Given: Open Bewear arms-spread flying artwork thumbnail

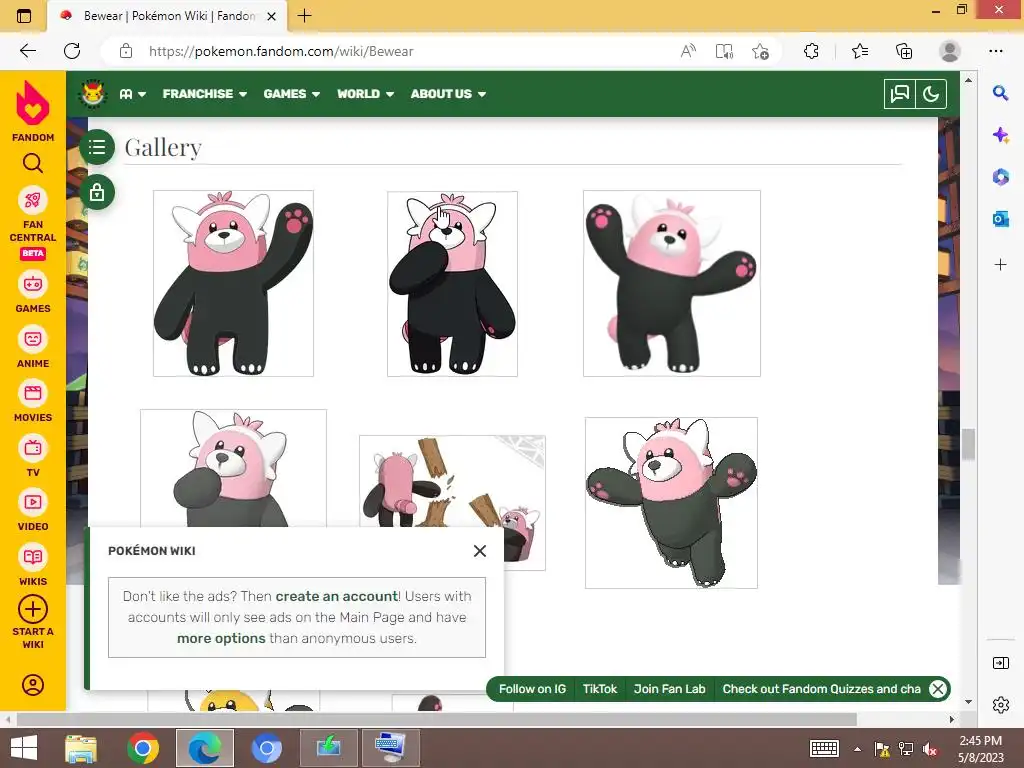Looking at the screenshot, I should click(671, 503).
